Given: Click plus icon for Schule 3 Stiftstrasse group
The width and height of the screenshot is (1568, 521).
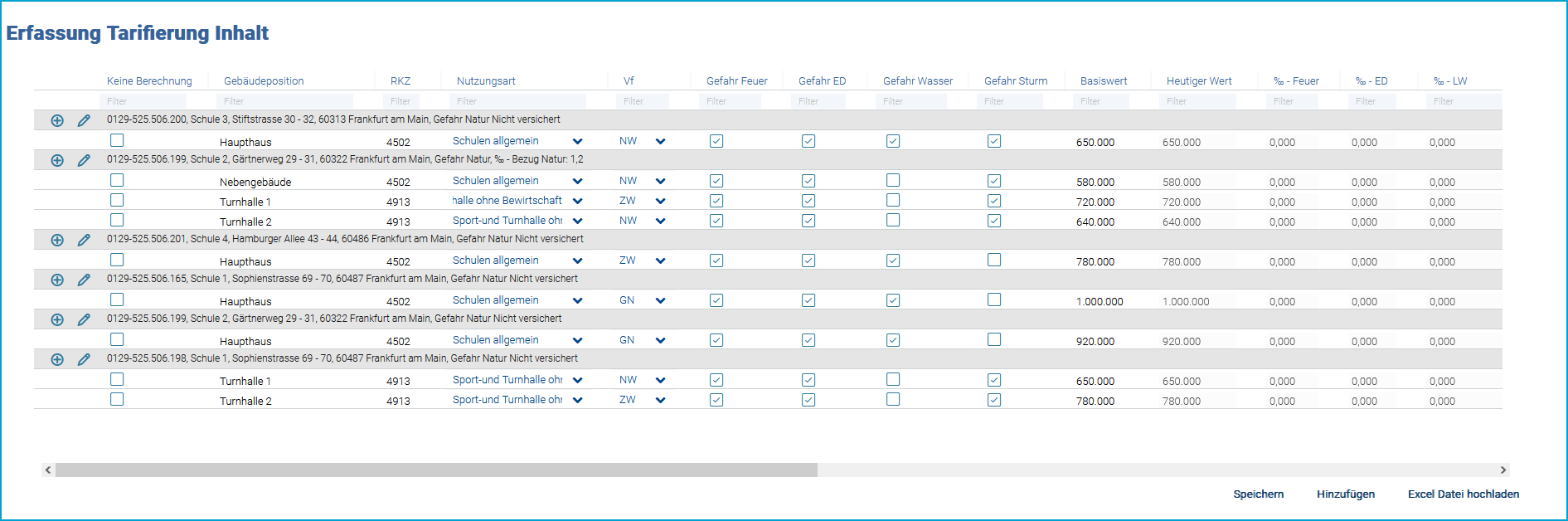Looking at the screenshot, I should (x=57, y=120).
